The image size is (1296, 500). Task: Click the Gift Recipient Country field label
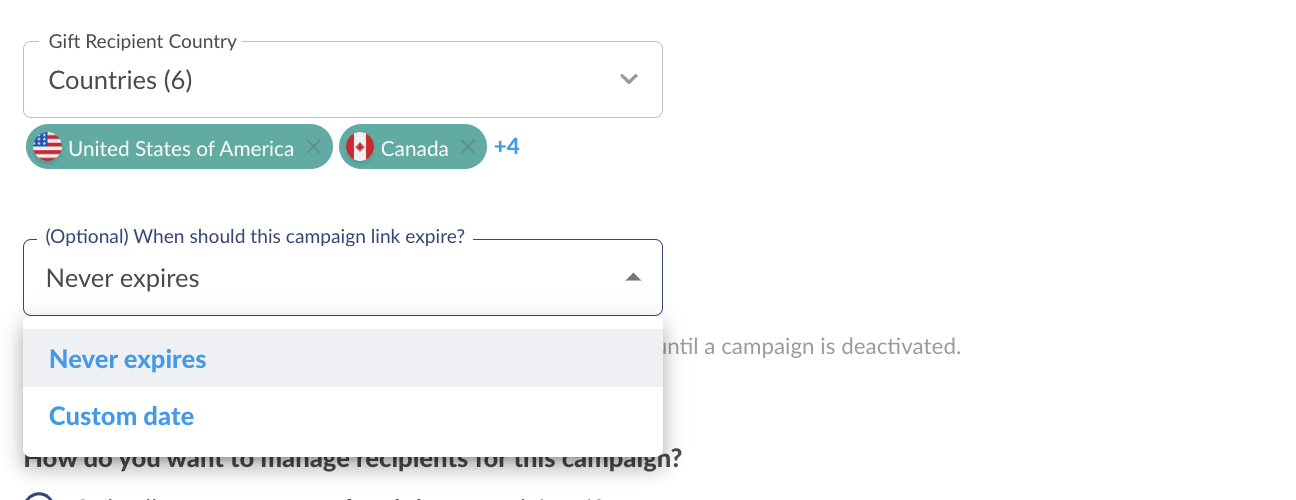pyautogui.click(x=143, y=42)
